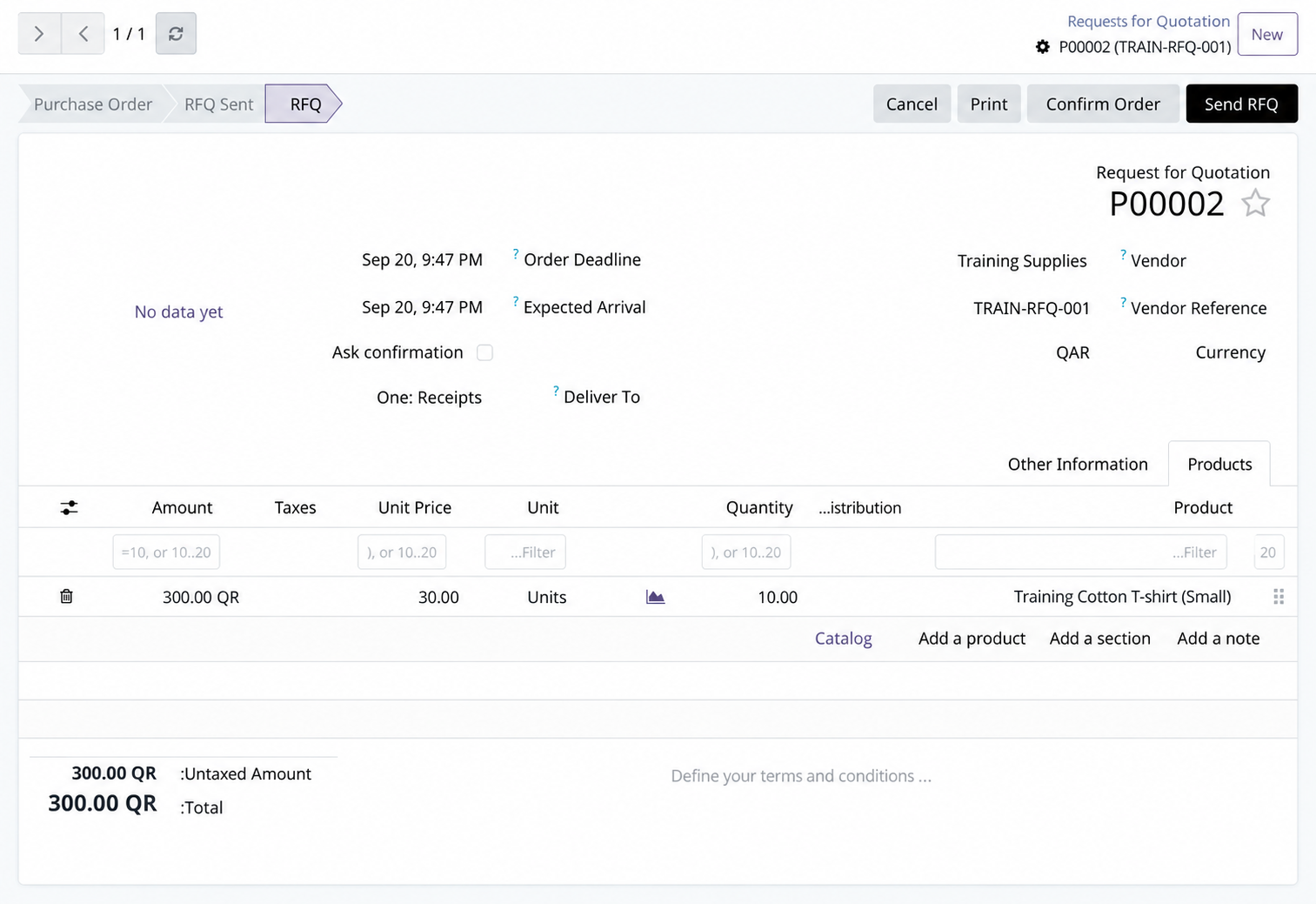Click the Training Cotton T-shirt (Small) cell
The width and height of the screenshot is (1316, 904).
pos(1122,597)
